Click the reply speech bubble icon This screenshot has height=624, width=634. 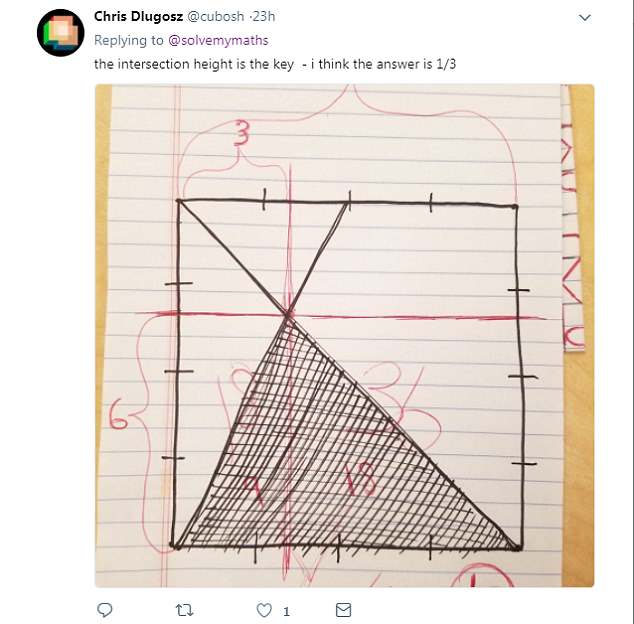point(105,609)
